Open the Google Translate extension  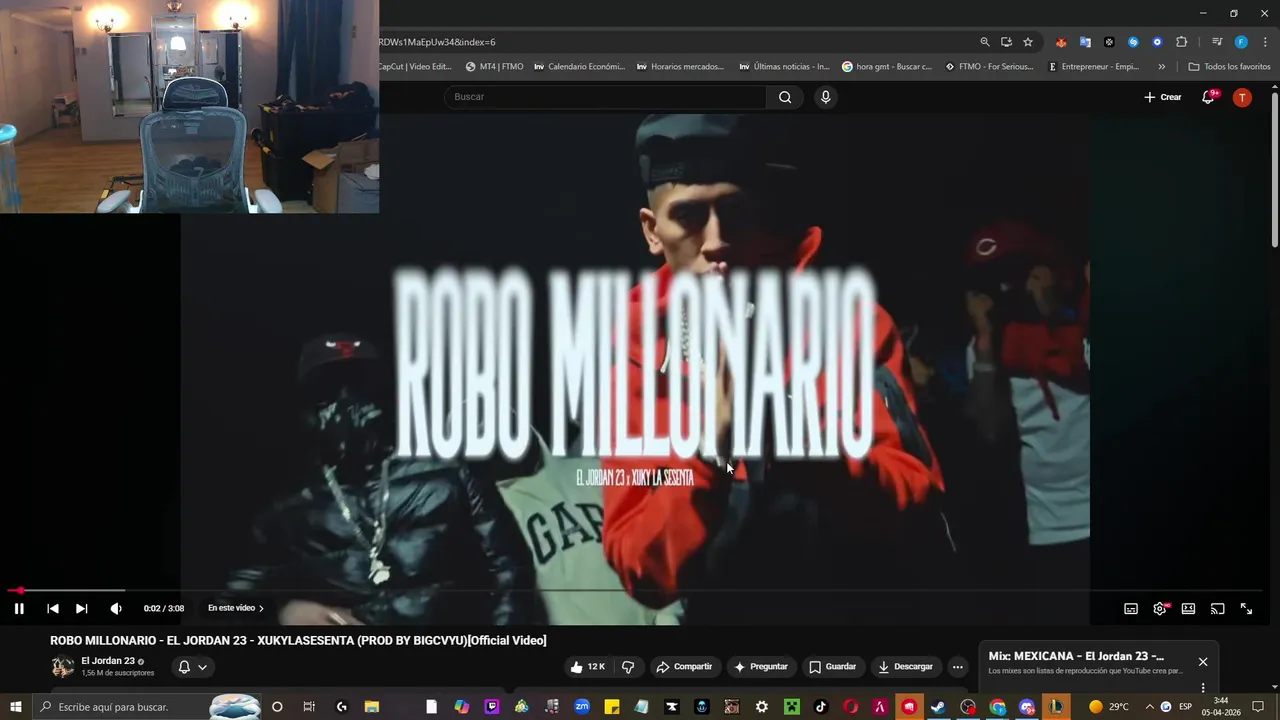pyautogui.click(x=1085, y=42)
